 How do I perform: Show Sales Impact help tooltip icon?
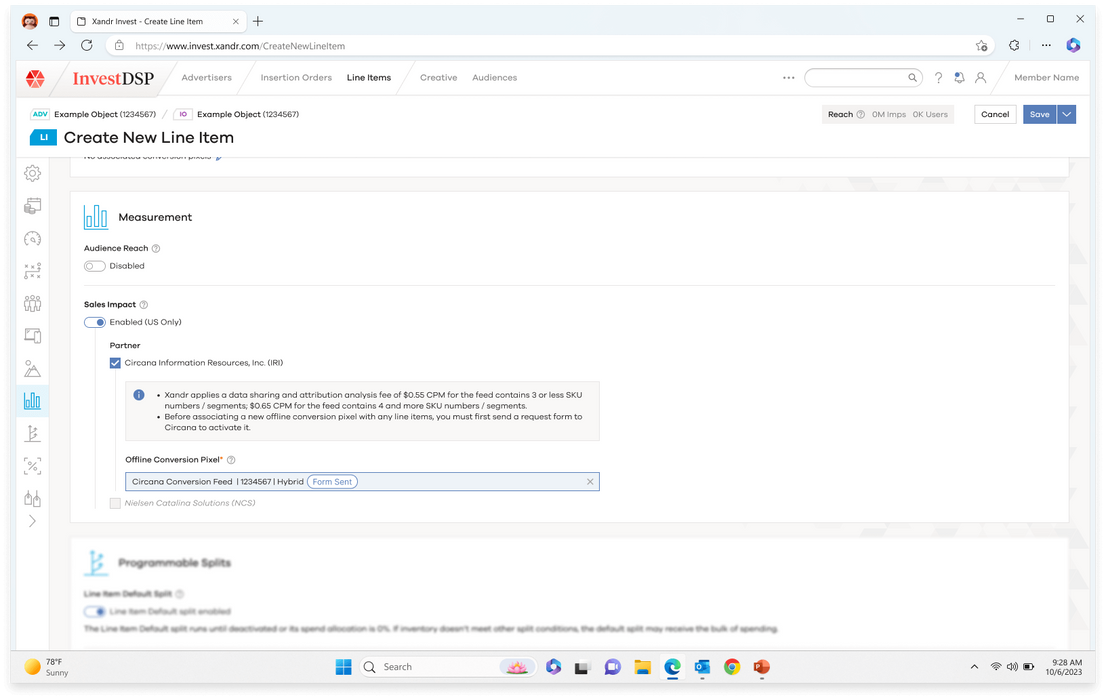(144, 305)
